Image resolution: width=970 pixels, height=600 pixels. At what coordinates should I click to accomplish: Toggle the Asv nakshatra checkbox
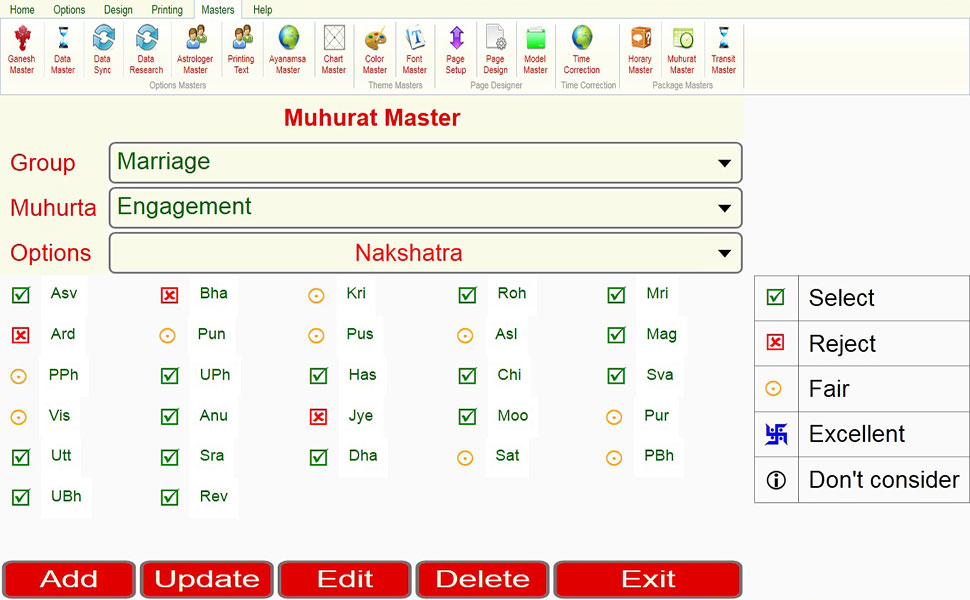(21, 295)
